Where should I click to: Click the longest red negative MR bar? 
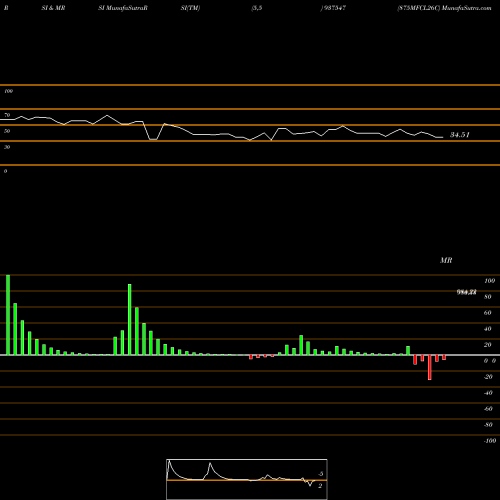(430, 367)
